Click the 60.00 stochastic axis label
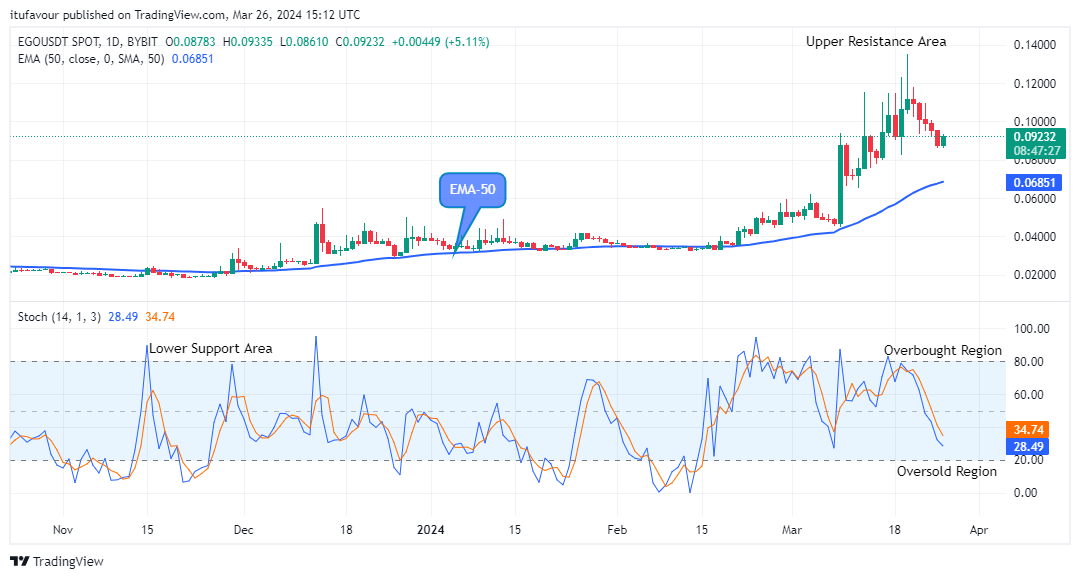1080x579 pixels. click(1028, 394)
